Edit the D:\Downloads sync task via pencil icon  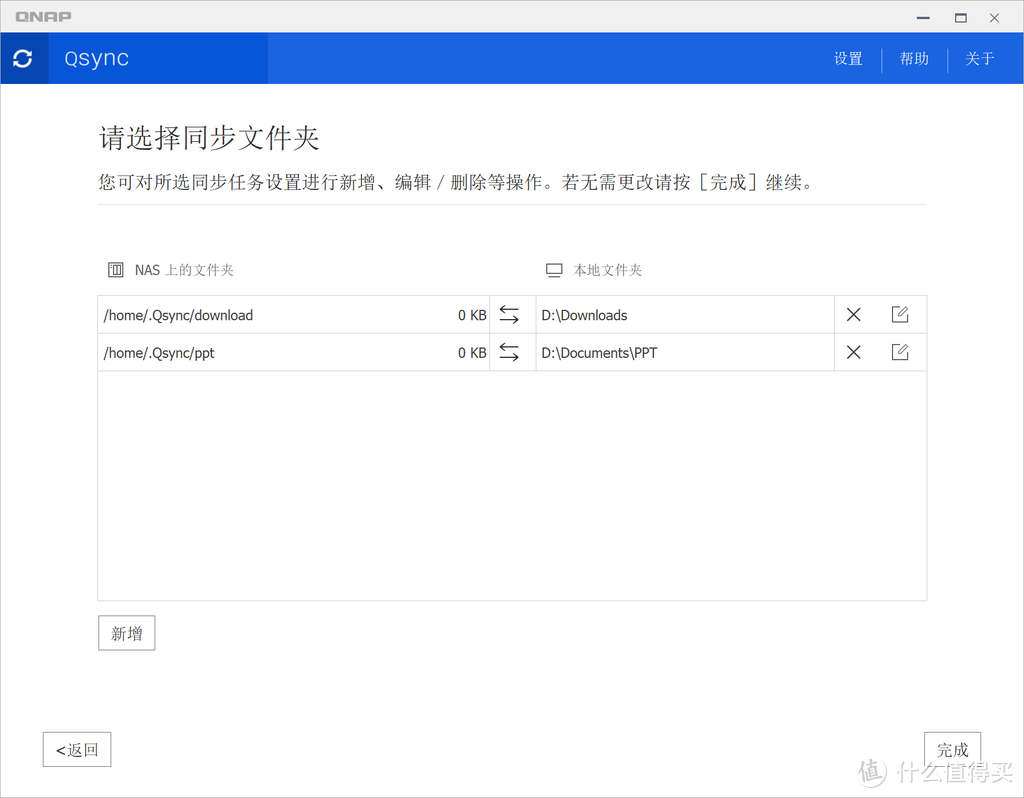(900, 314)
